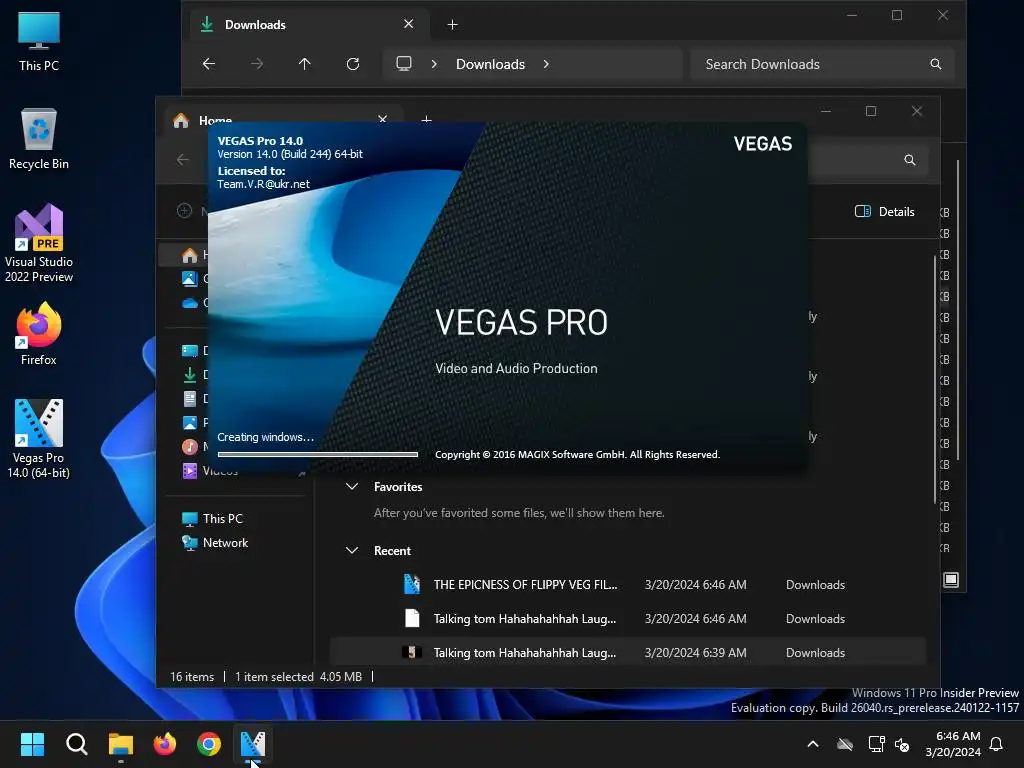Click Vegas Pro taskbar icon

click(x=253, y=744)
